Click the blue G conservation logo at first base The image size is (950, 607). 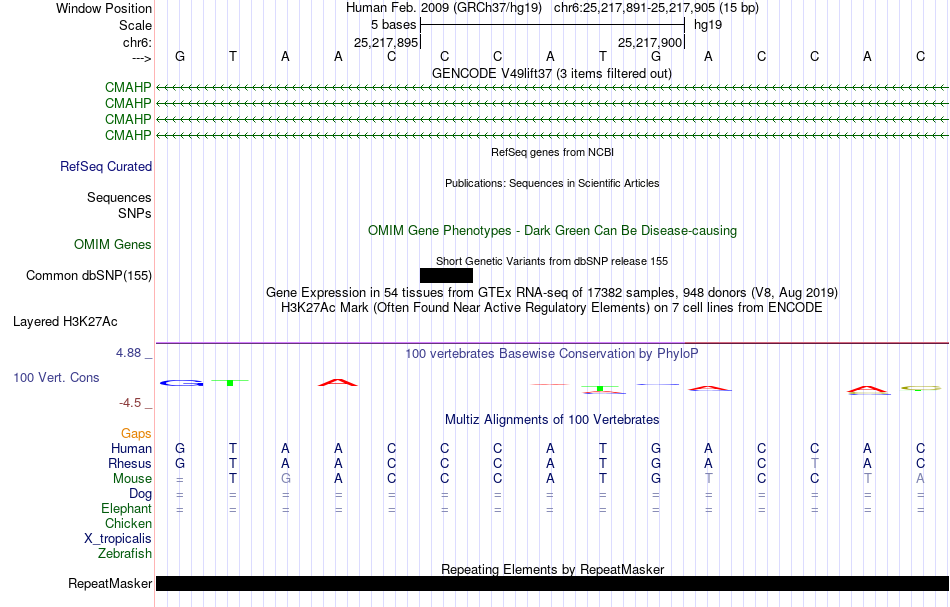point(181,383)
